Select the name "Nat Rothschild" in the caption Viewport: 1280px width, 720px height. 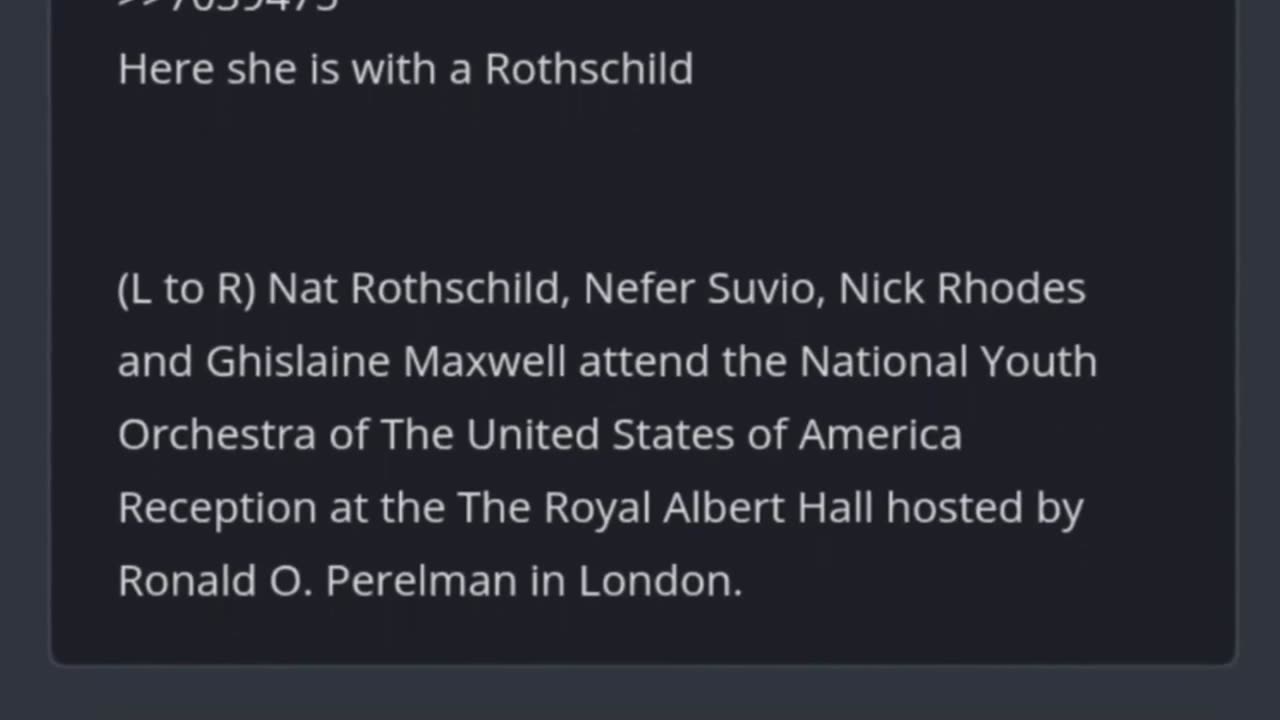(414, 289)
